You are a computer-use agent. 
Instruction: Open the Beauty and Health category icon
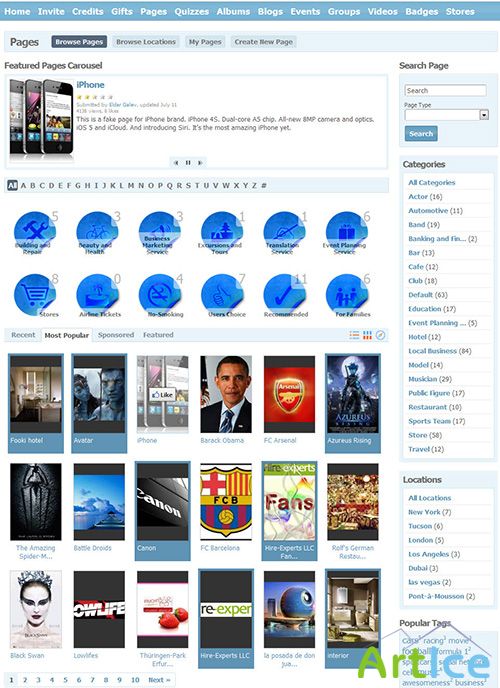[x=97, y=233]
